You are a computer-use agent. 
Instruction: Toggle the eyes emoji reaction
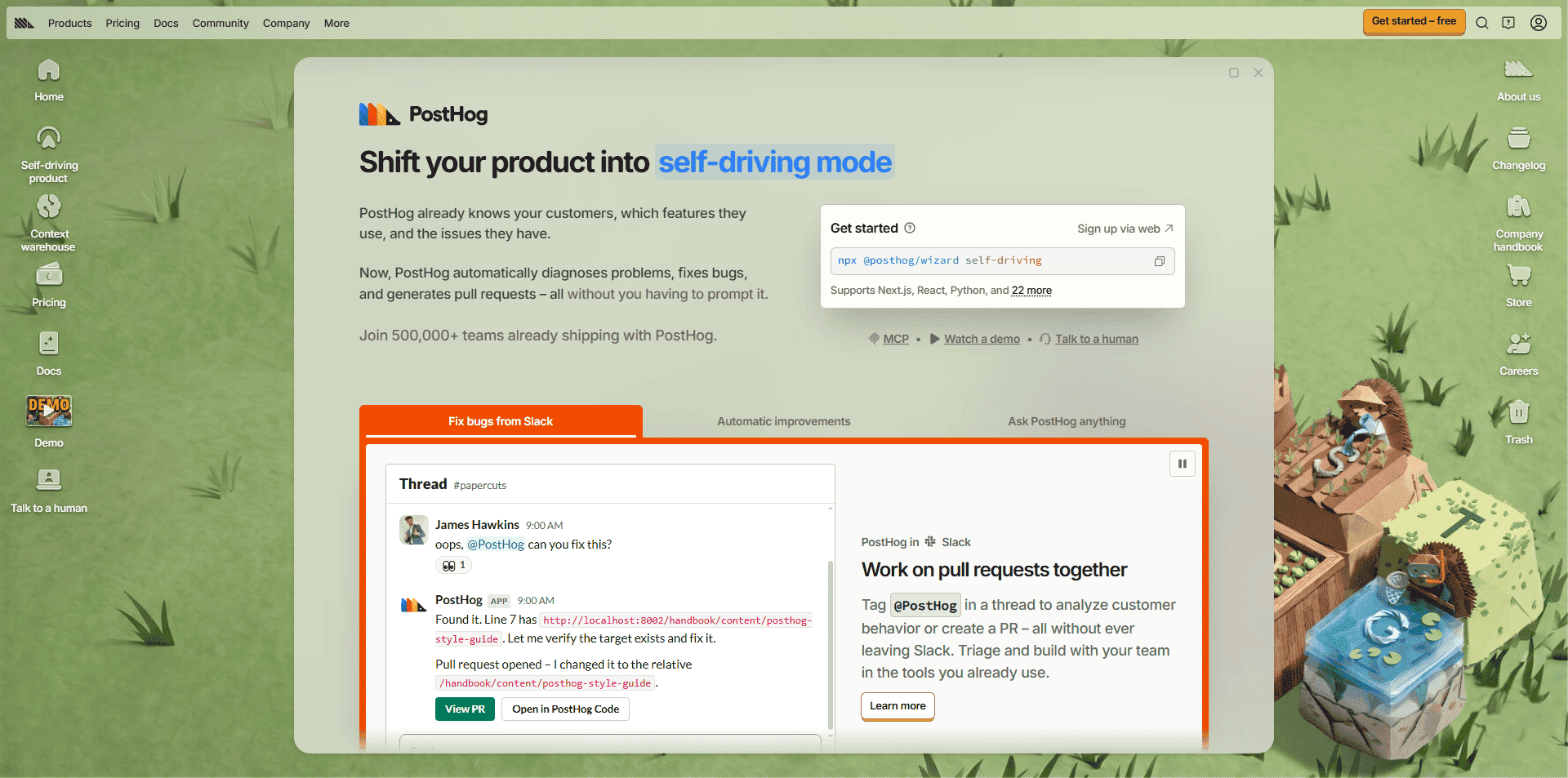(454, 565)
